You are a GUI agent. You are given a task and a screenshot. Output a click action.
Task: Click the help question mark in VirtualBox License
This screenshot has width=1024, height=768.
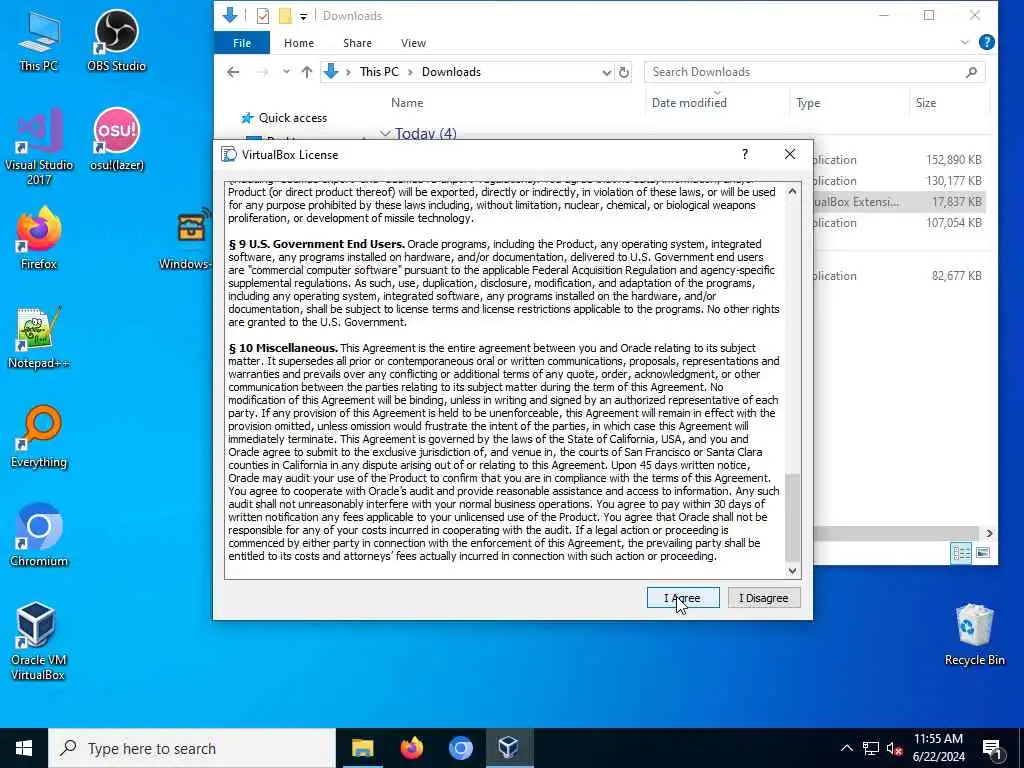pos(744,154)
